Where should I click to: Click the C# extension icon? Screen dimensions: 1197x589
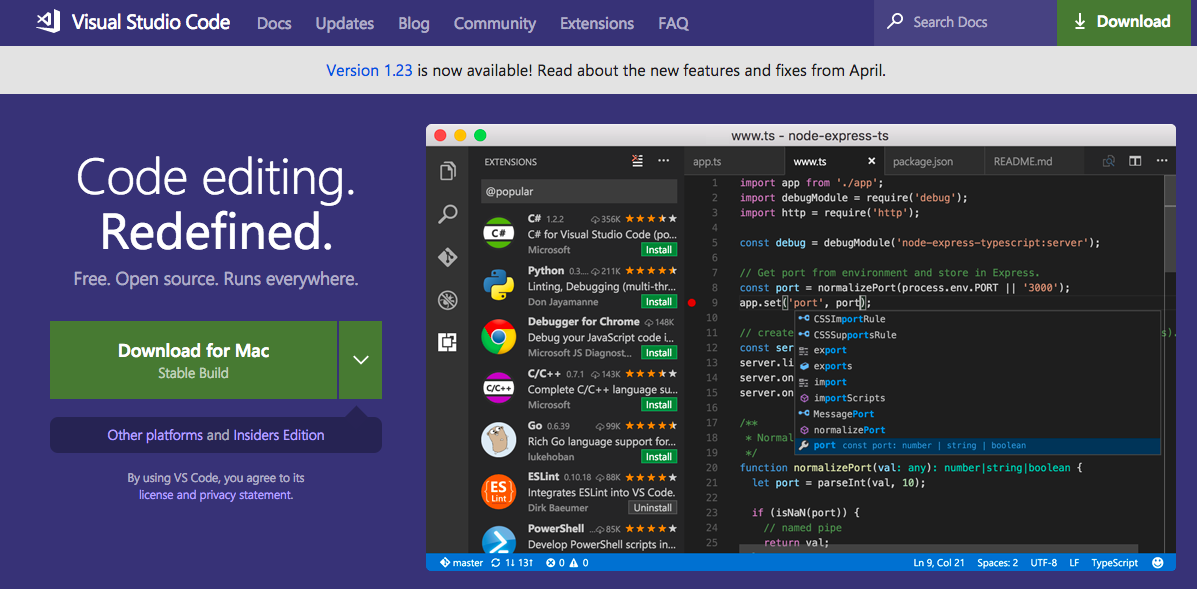coord(500,233)
